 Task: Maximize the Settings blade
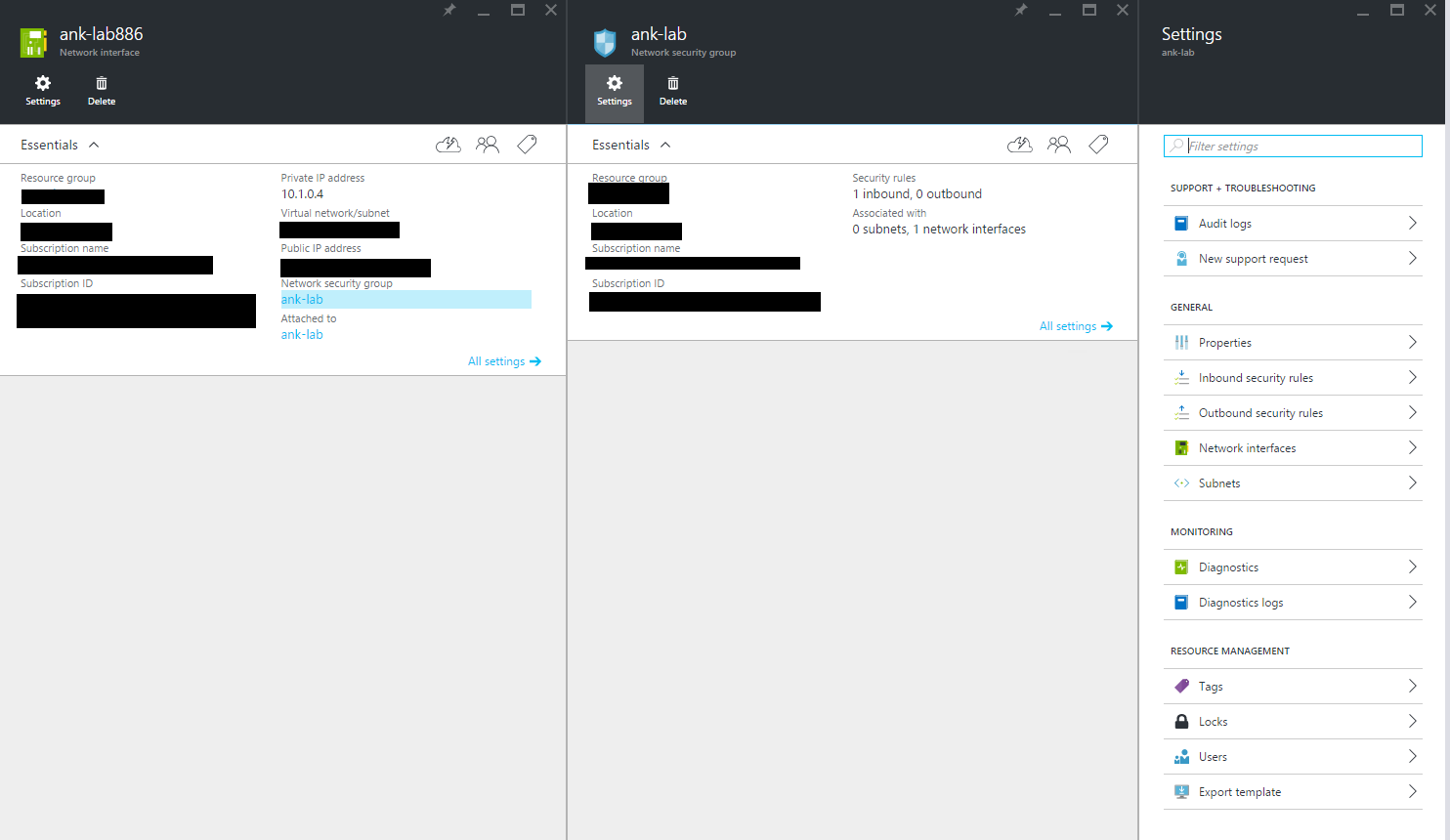point(1397,10)
